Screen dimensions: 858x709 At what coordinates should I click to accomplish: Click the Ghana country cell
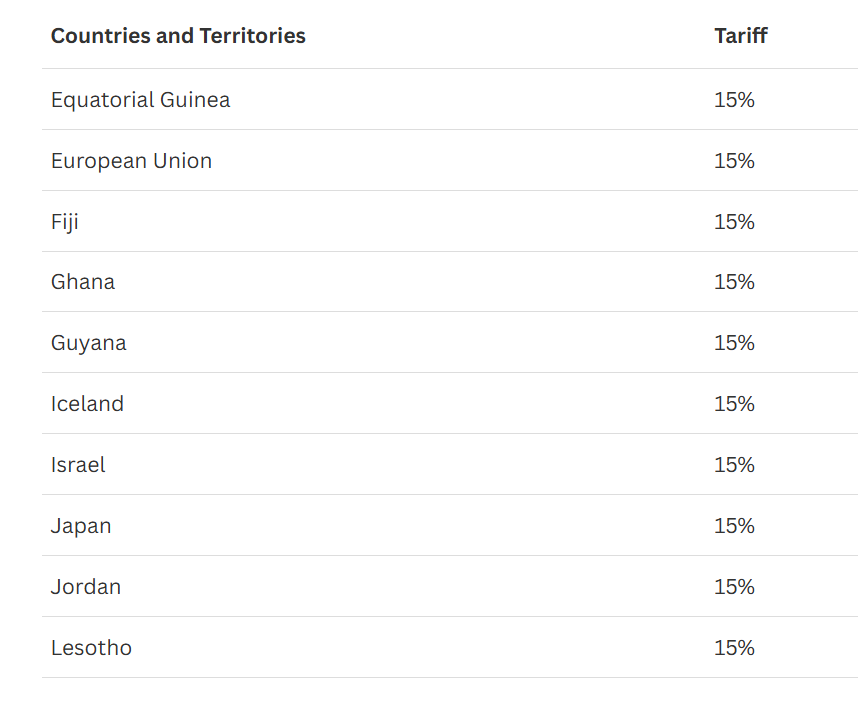click(x=83, y=282)
